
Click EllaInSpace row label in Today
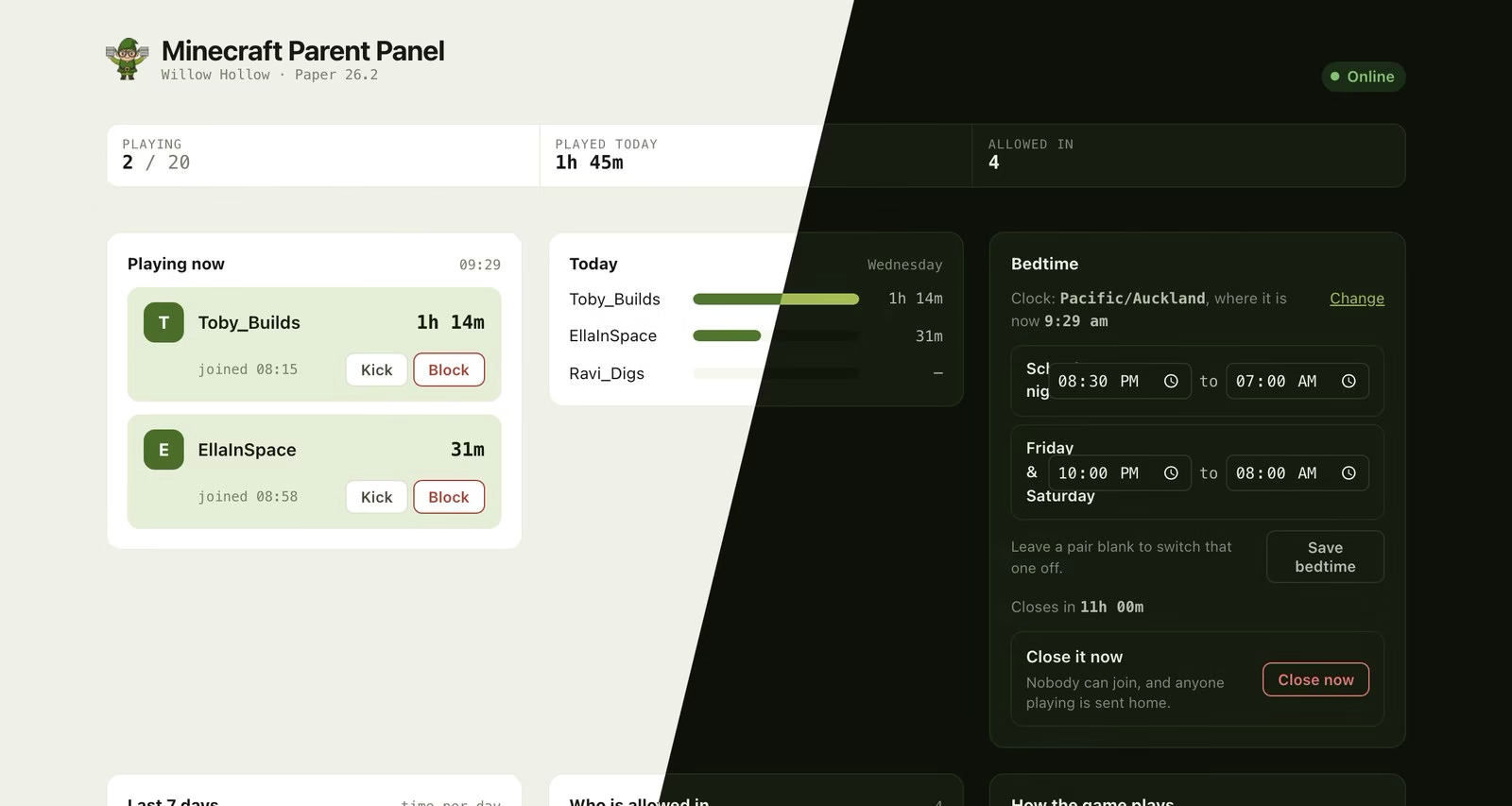pyautogui.click(x=613, y=335)
